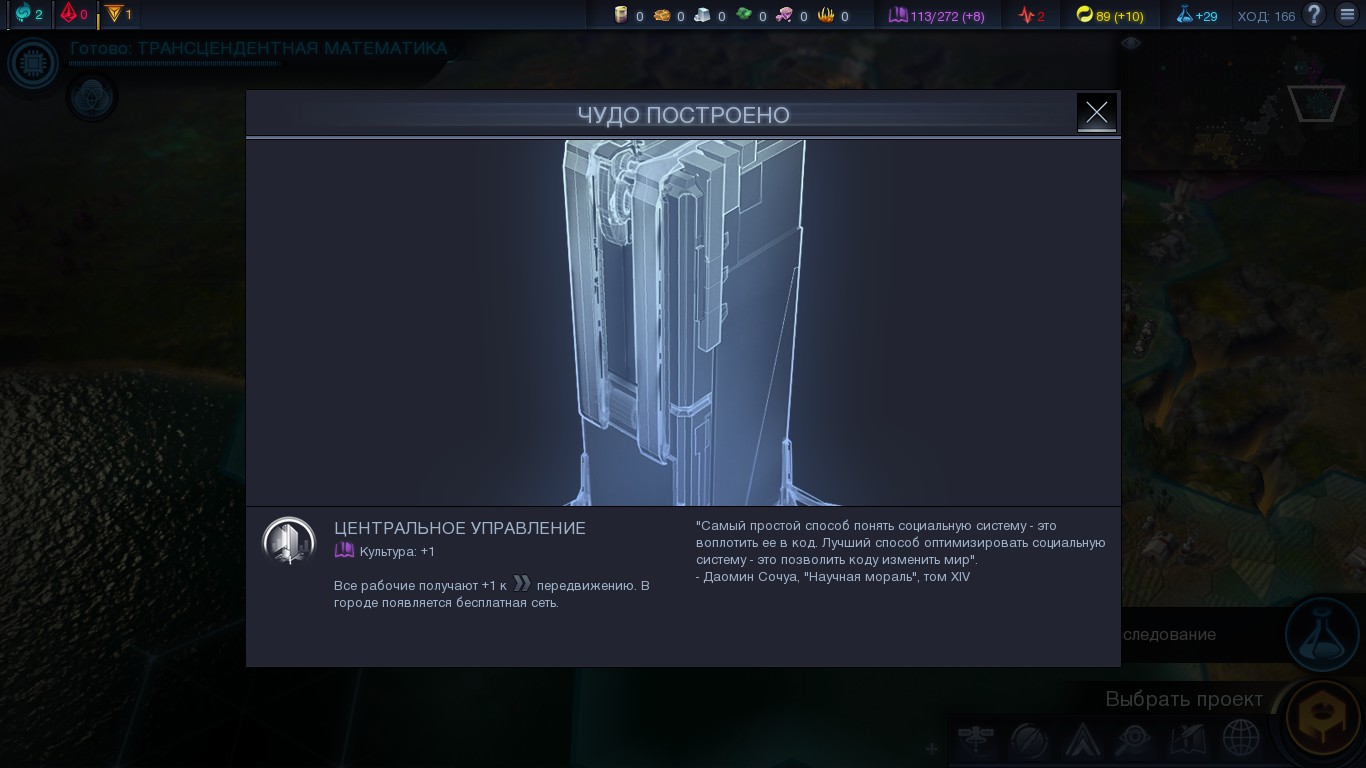Click the Purity affinity icon showing 0
Image resolution: width=1366 pixels, height=768 pixels.
pos(69,14)
